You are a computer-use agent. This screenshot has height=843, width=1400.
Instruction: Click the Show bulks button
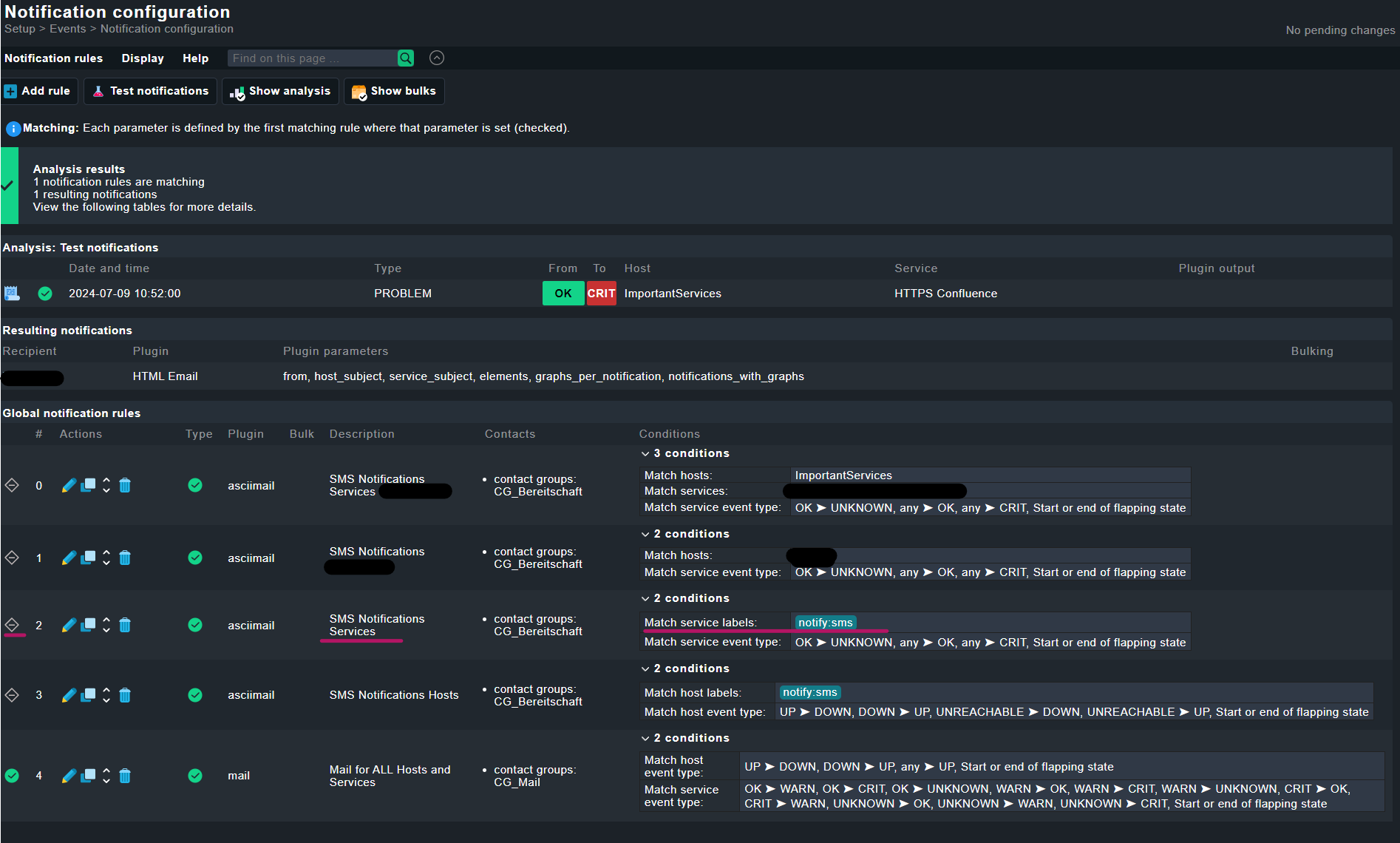pyautogui.click(x=394, y=91)
